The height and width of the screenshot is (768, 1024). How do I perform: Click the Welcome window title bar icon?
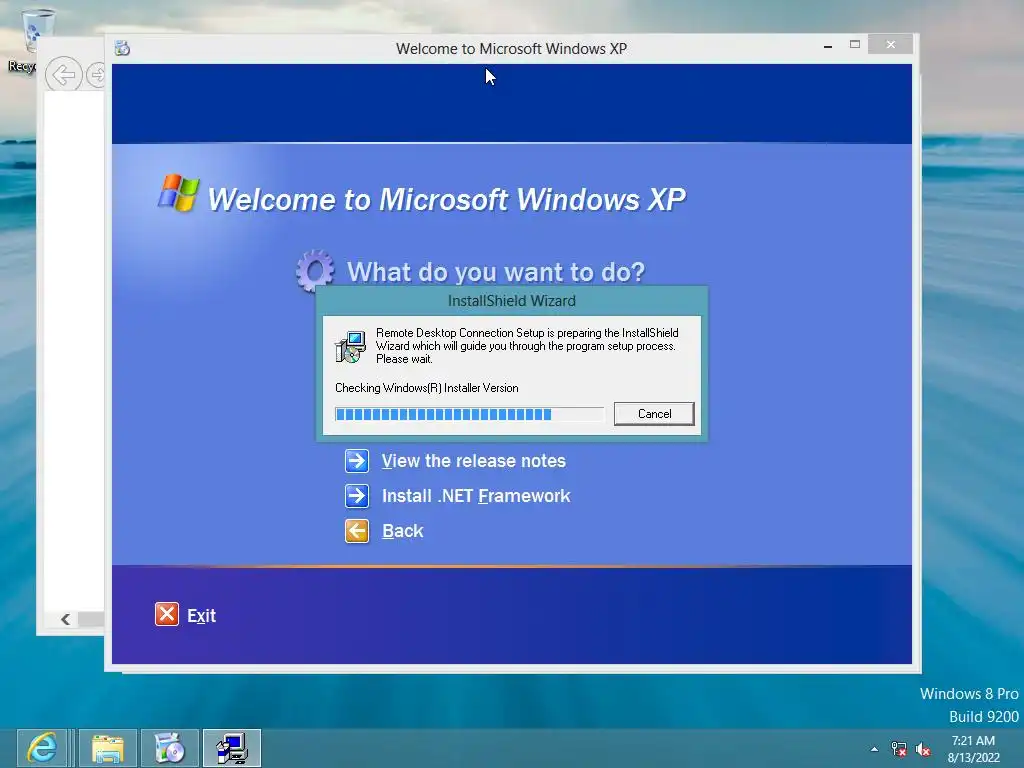122,48
